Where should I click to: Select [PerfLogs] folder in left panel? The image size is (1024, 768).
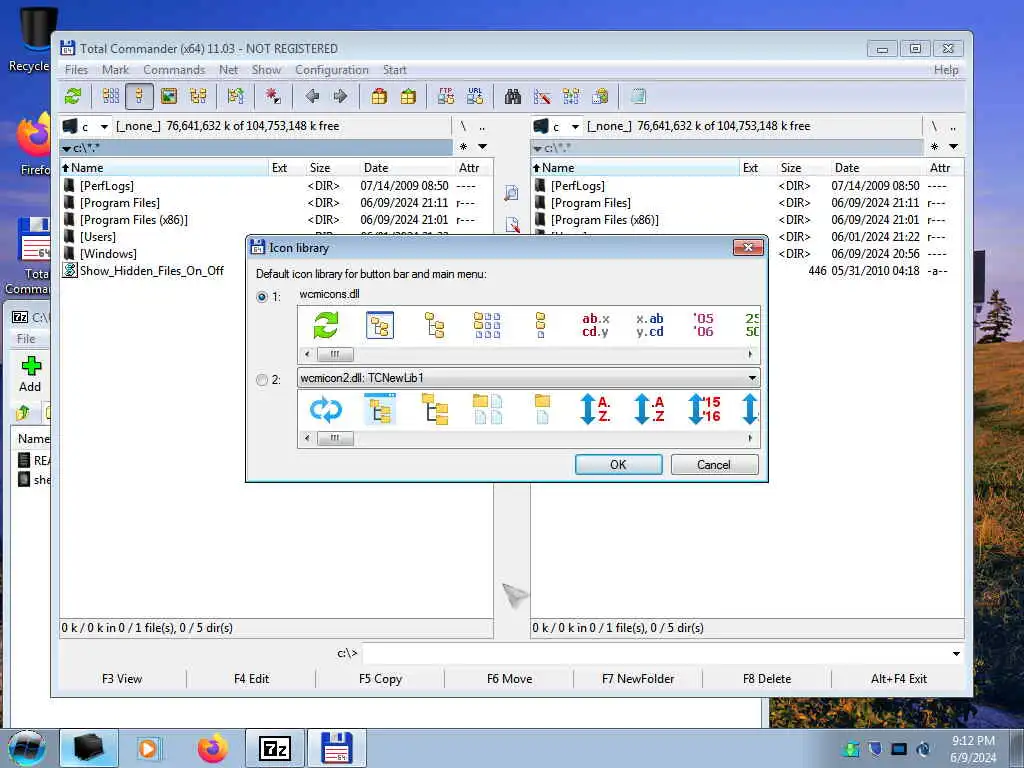[x=106, y=185]
